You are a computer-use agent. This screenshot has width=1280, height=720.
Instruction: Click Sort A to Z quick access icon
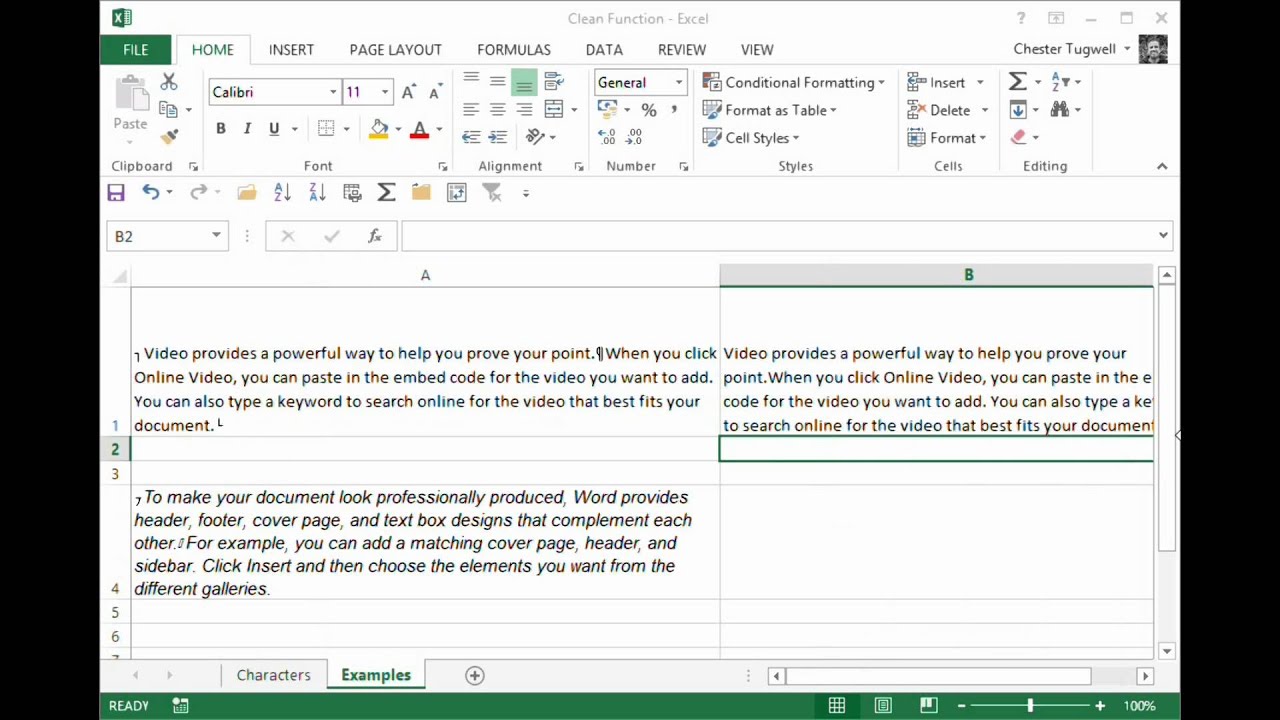click(282, 193)
